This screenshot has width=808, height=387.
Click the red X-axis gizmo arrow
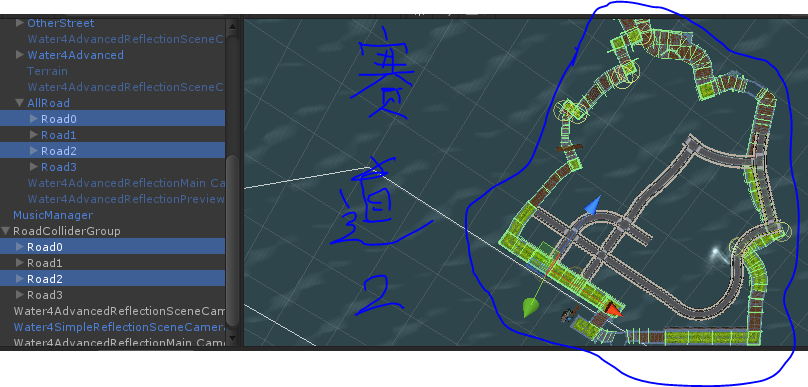click(613, 310)
